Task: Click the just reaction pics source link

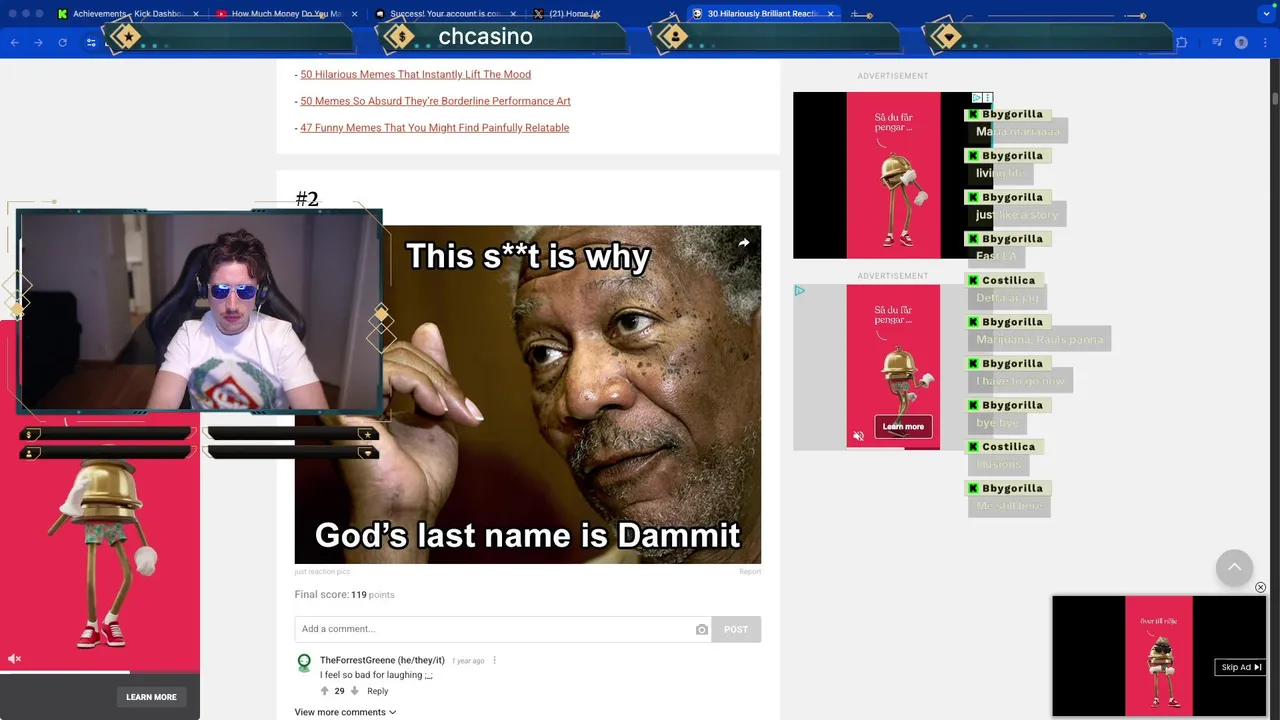Action: click(x=322, y=572)
